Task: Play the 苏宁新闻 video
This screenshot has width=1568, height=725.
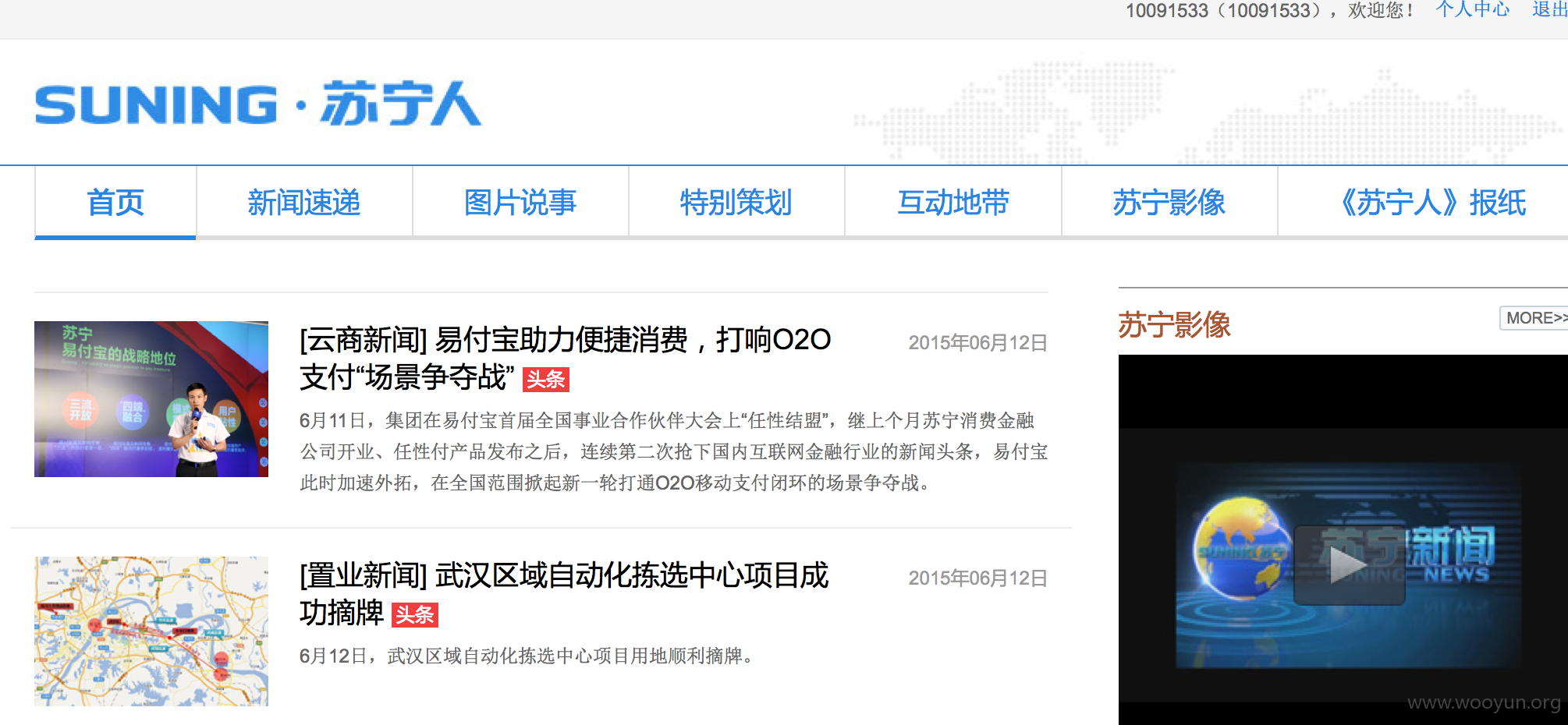Action: point(1349,565)
